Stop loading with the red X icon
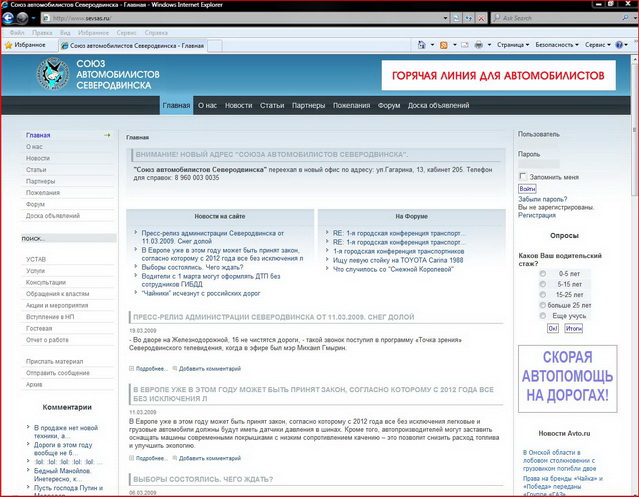The height and width of the screenshot is (497, 639). tap(482, 18)
